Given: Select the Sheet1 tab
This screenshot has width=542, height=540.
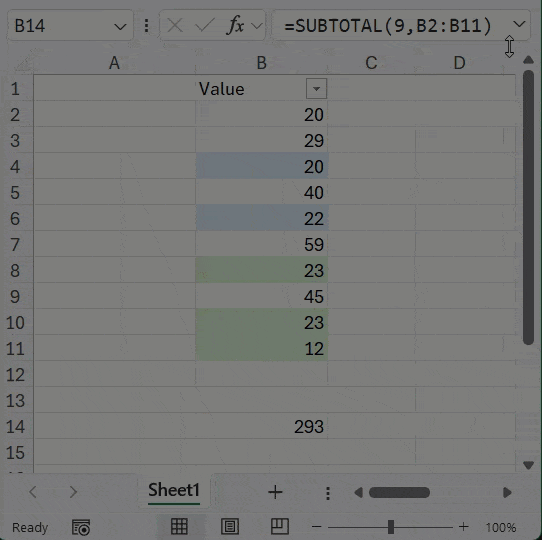Looking at the screenshot, I should pyautogui.click(x=174, y=490).
